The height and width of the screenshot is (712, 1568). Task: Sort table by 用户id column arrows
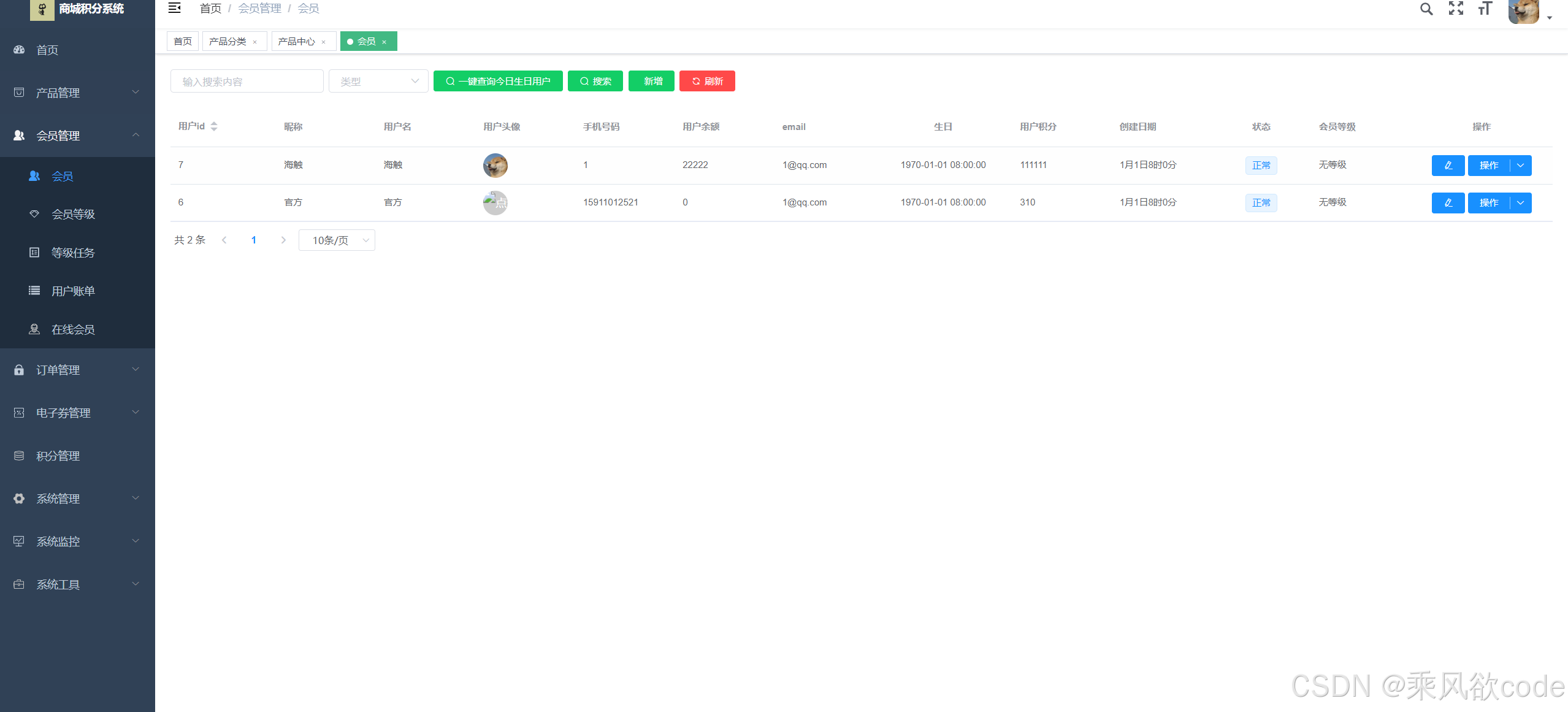(214, 126)
